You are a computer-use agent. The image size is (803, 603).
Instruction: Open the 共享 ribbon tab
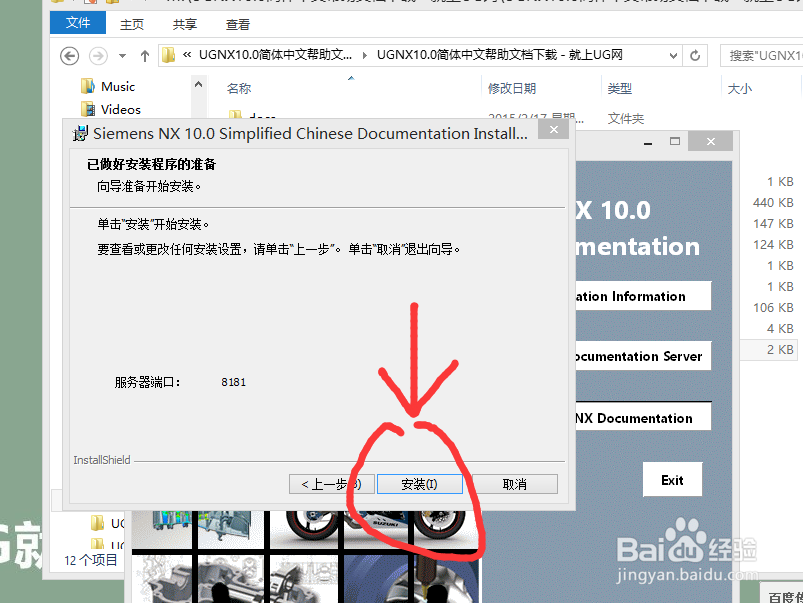tap(184, 24)
